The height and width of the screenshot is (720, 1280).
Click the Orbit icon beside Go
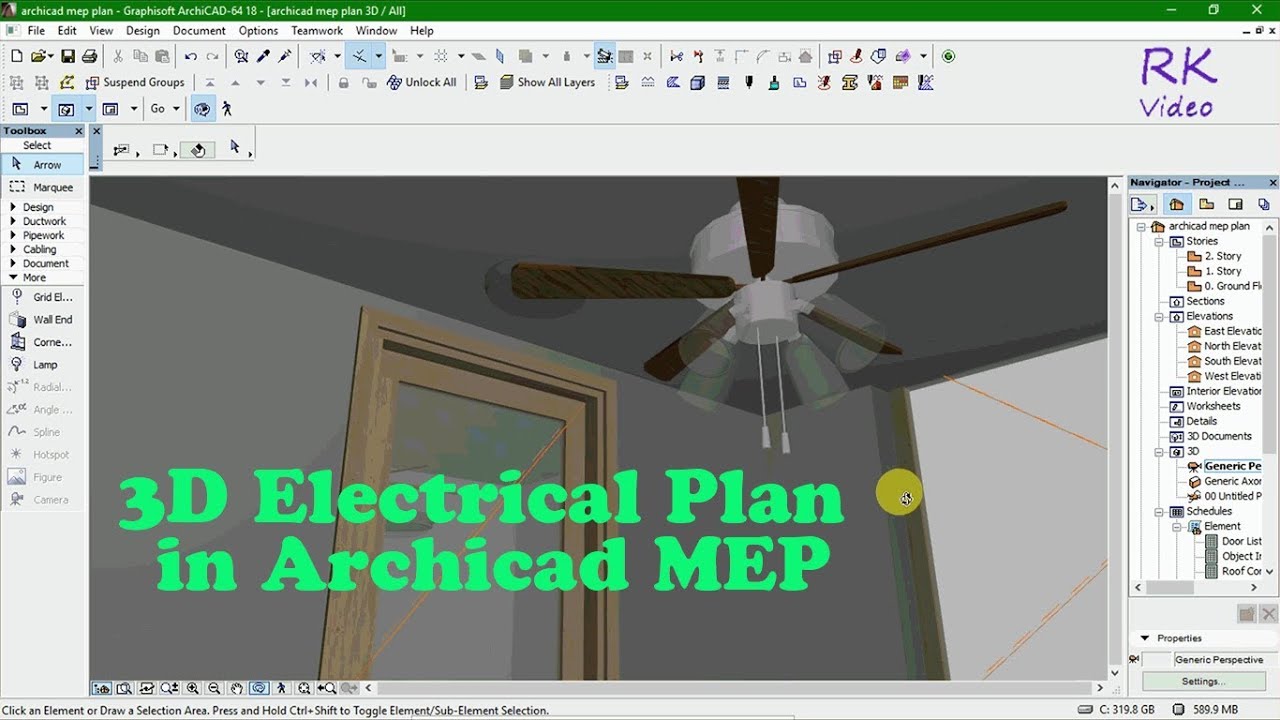[202, 109]
